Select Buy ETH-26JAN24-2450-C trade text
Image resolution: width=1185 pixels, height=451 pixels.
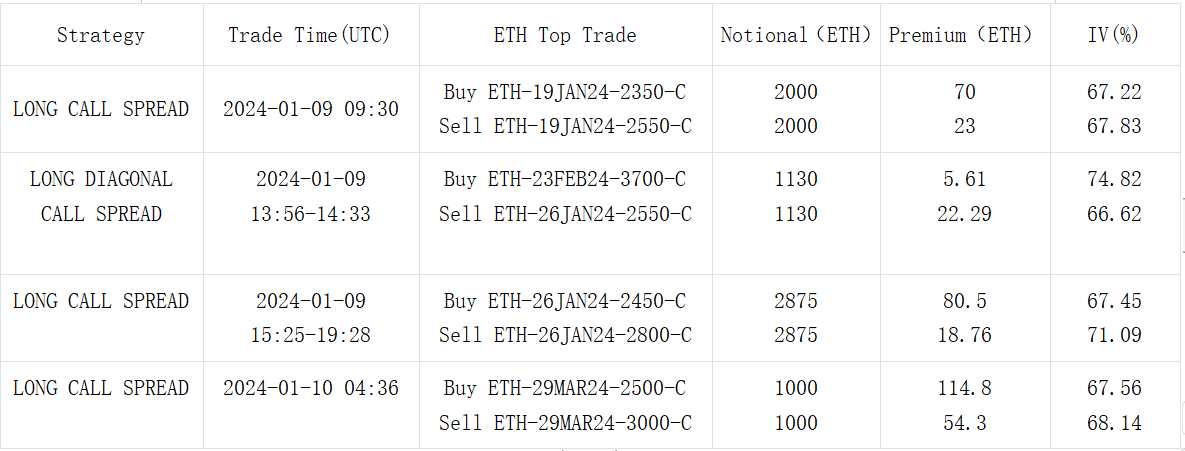(565, 301)
